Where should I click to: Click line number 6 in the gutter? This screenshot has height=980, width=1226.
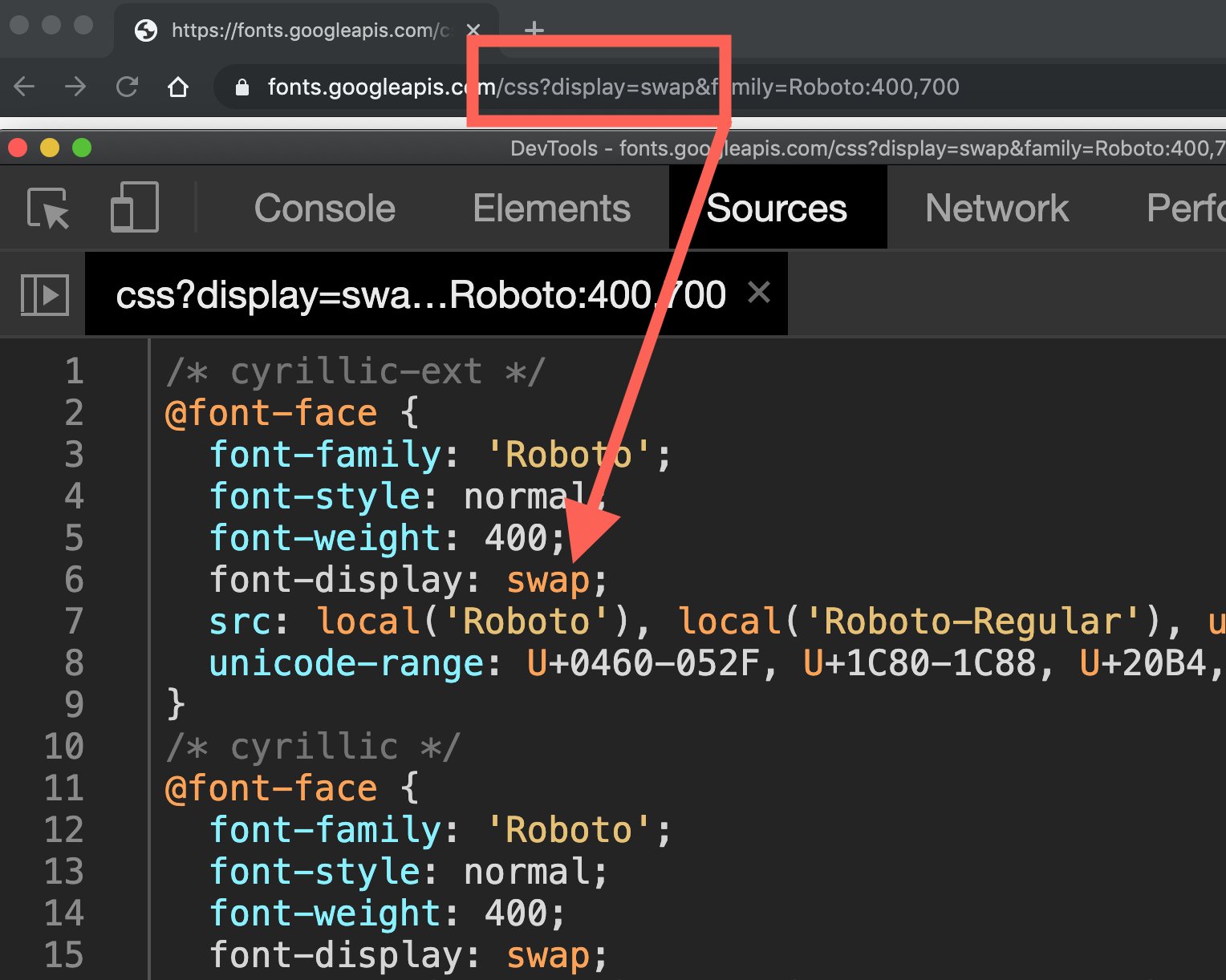click(74, 579)
